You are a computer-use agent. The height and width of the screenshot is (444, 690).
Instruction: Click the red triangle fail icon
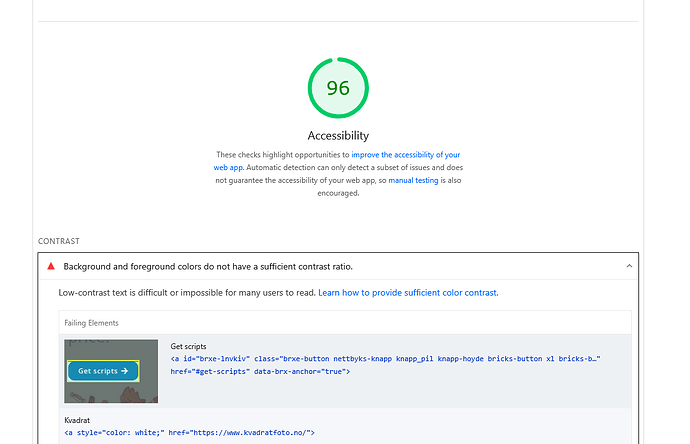coord(51,267)
